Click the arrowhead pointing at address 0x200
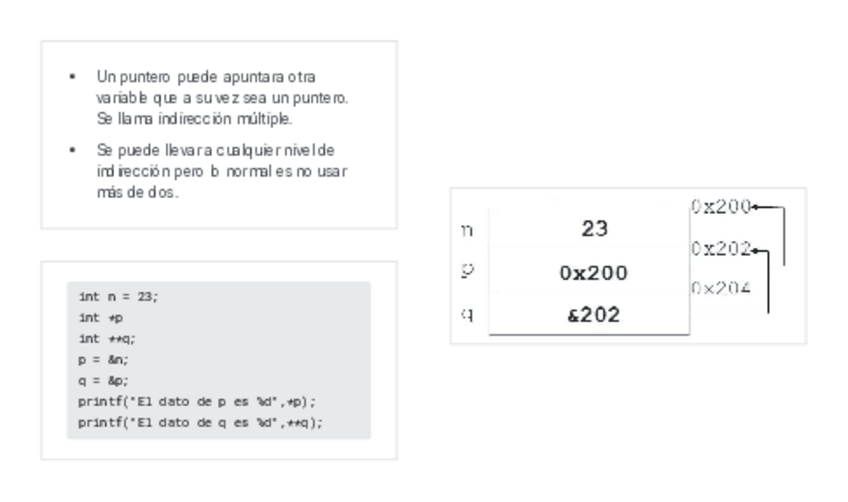The width and height of the screenshot is (848, 502). [x=752, y=207]
